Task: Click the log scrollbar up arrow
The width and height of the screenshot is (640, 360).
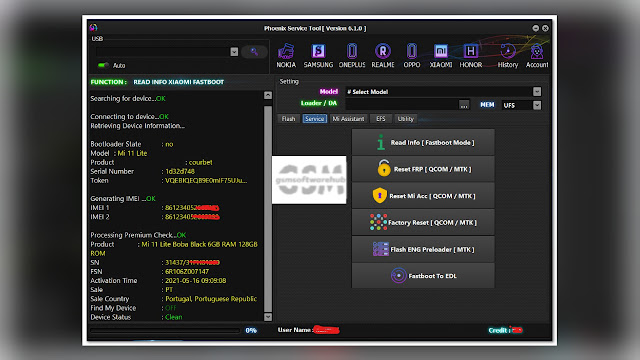Action: click(x=268, y=95)
